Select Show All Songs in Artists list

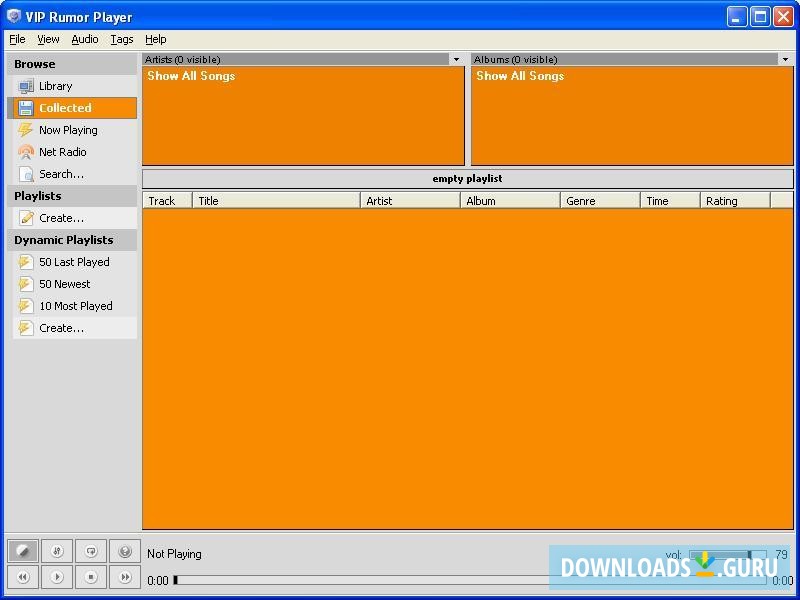point(191,76)
